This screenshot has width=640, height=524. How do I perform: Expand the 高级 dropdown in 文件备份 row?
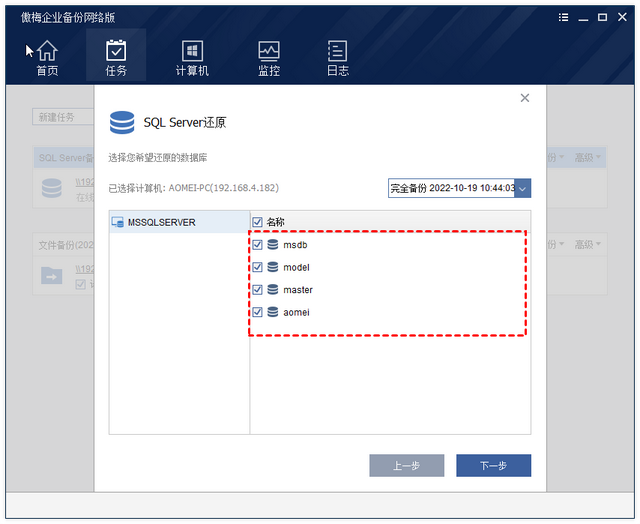pyautogui.click(x=587, y=244)
